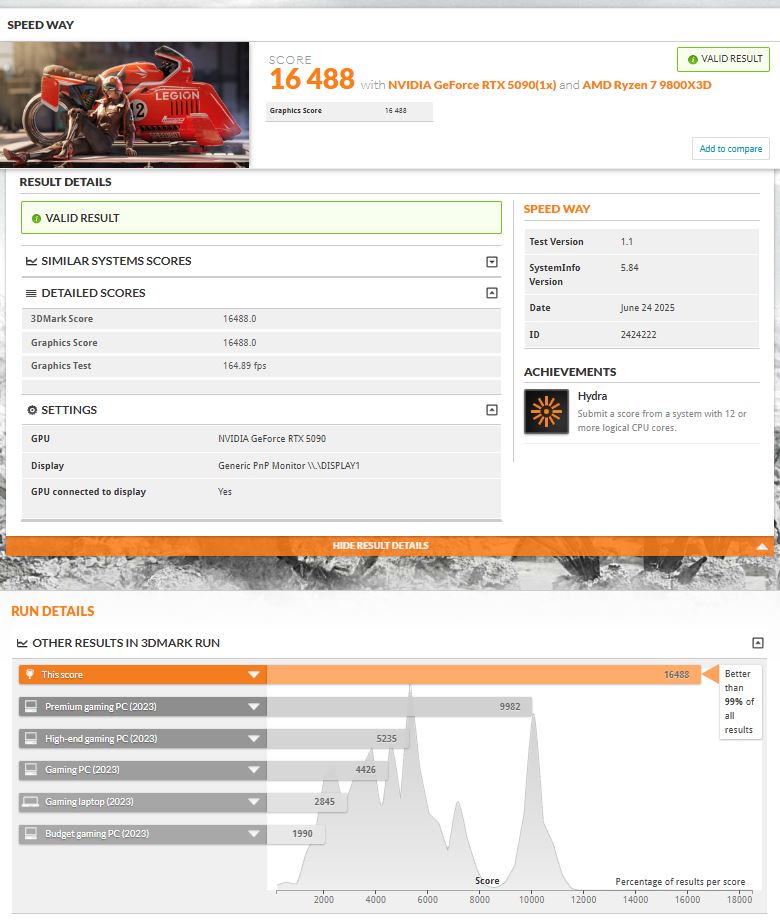This screenshot has width=780, height=923.
Task: Click the Hydra achievement icon
Action: click(x=546, y=411)
